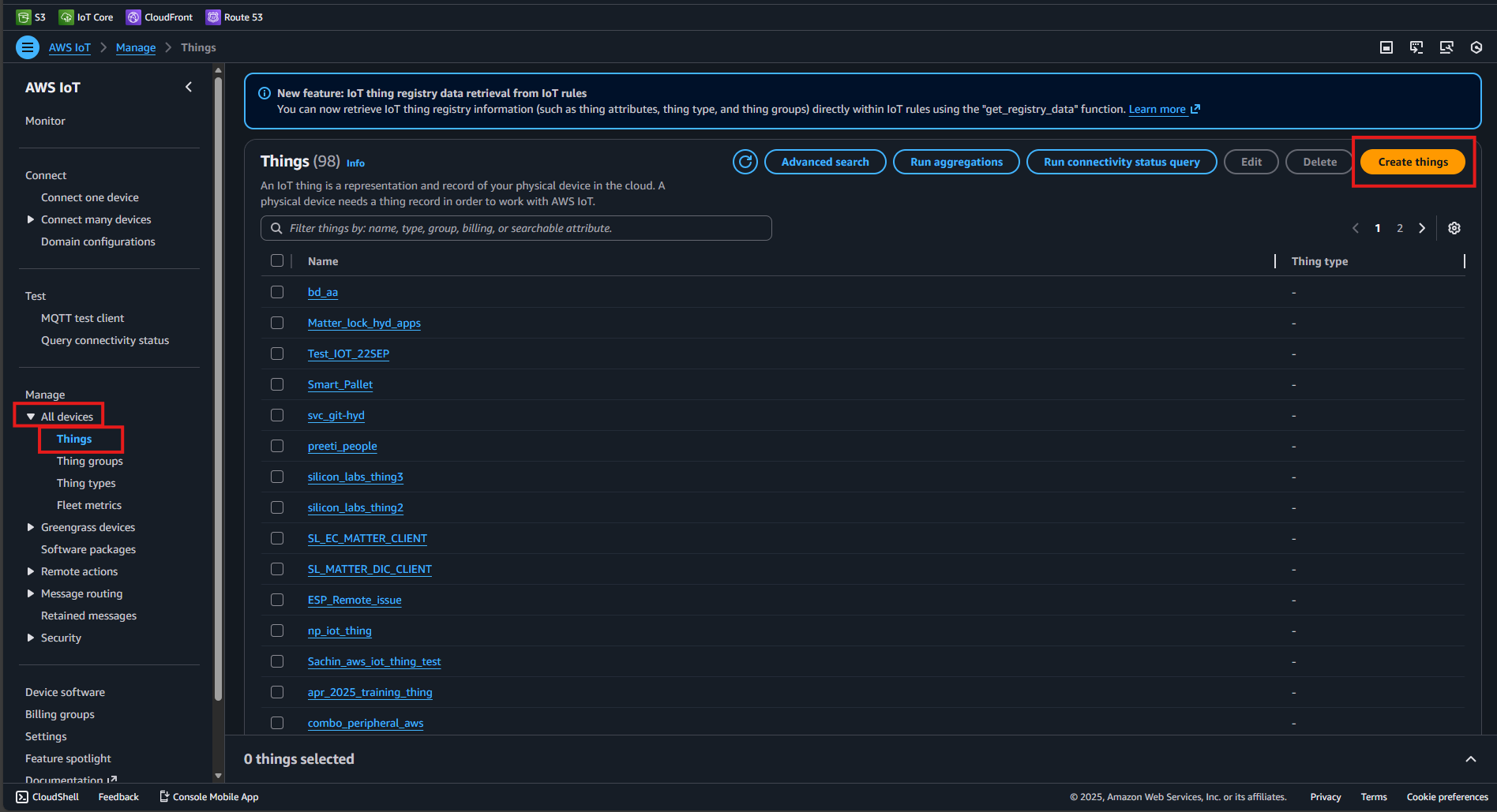1497x812 pixels.
Task: Open Thing groups in the sidebar
Action: 89,461
